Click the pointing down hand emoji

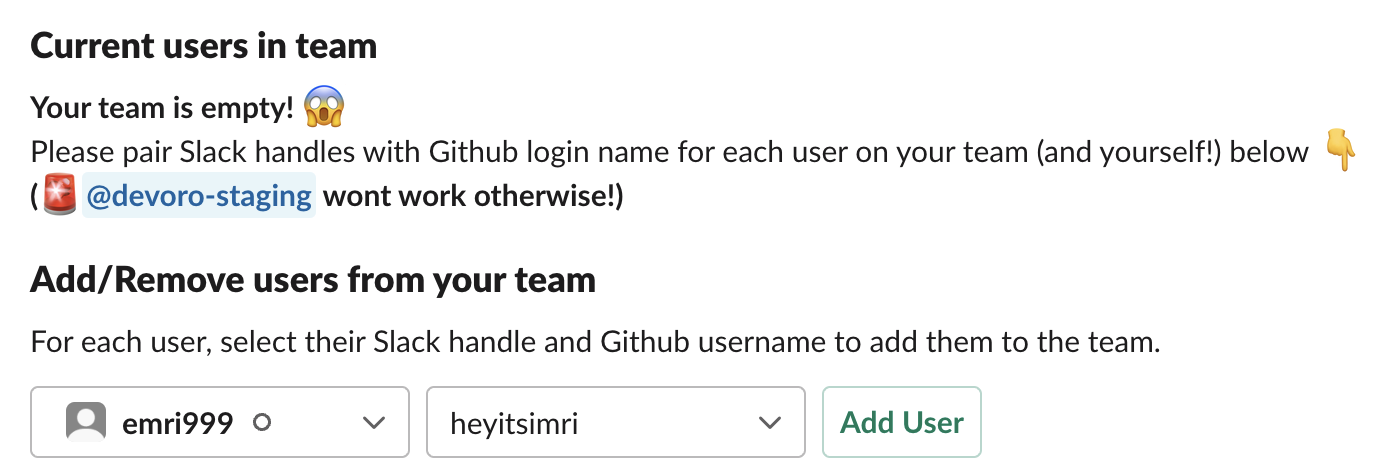point(1339,151)
